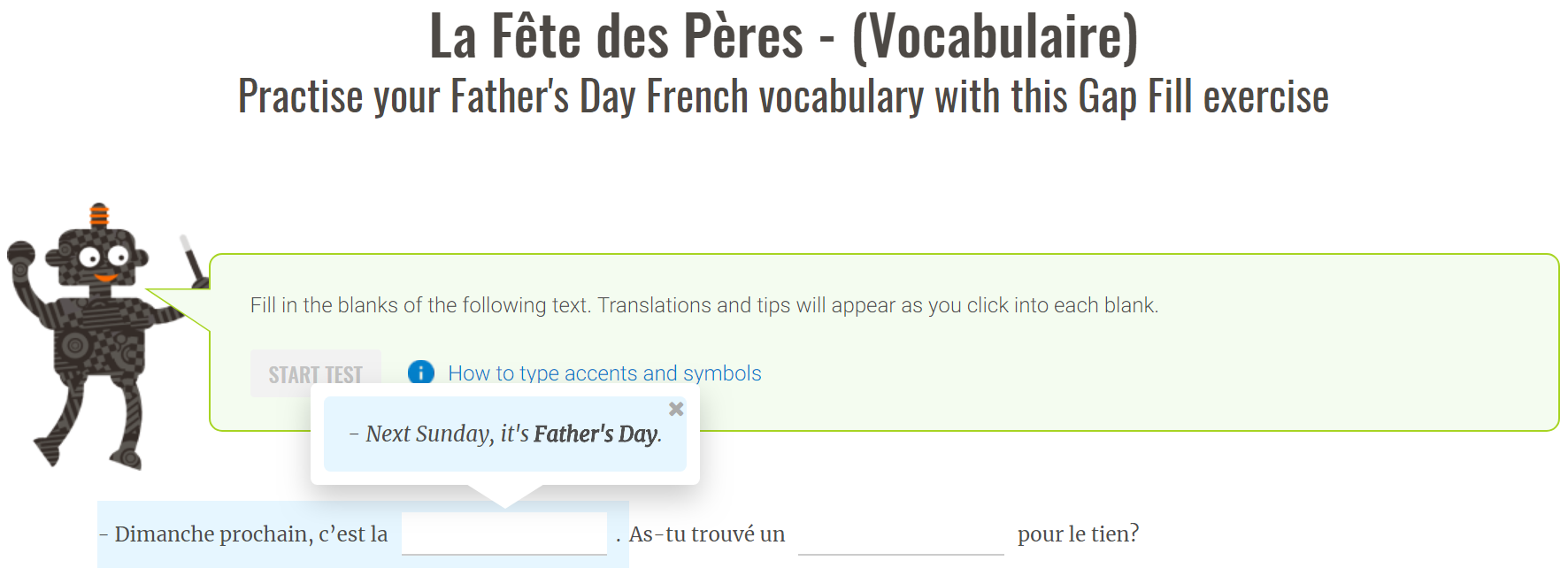Click the blue info circle icon
Viewport: 1568px width, 576px height.
click(x=421, y=372)
